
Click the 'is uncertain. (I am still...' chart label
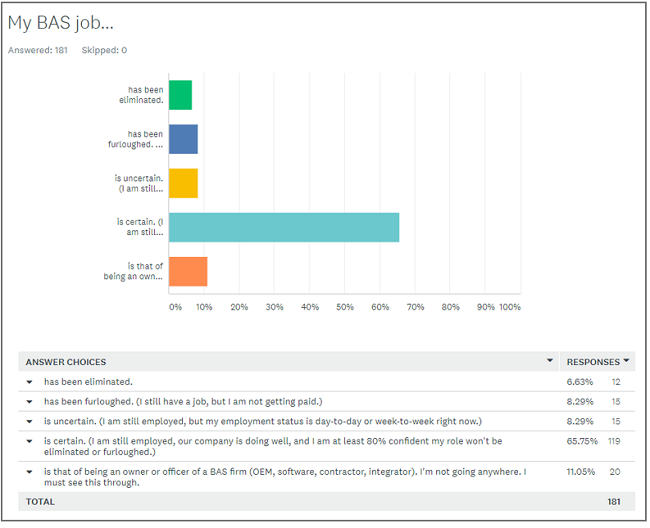point(139,183)
